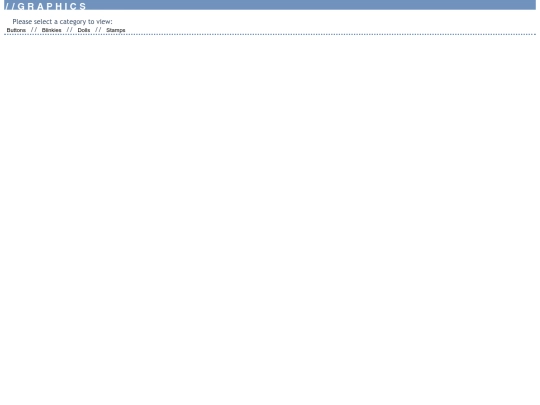
Task: Go to the Buttons graphics page
Action: pyautogui.click(x=16, y=30)
